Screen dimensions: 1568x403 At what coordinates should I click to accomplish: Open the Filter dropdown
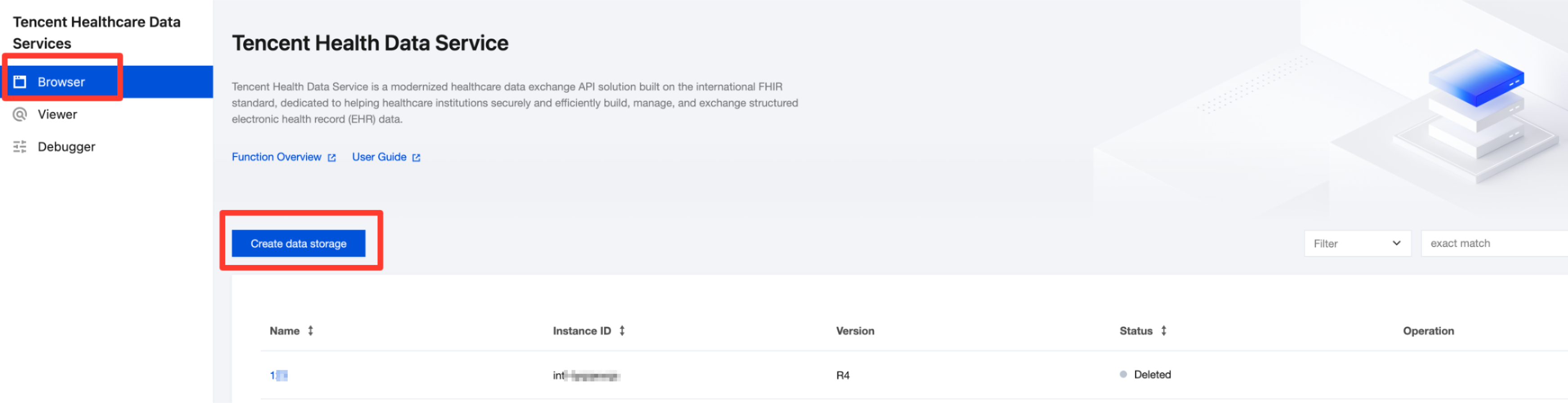1358,243
